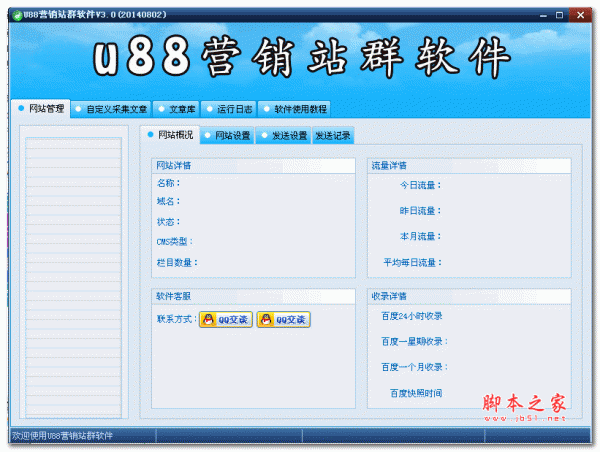Viewport: 600px width, 452px height.
Task: Click the 栏目数量 label
Action: [177, 263]
